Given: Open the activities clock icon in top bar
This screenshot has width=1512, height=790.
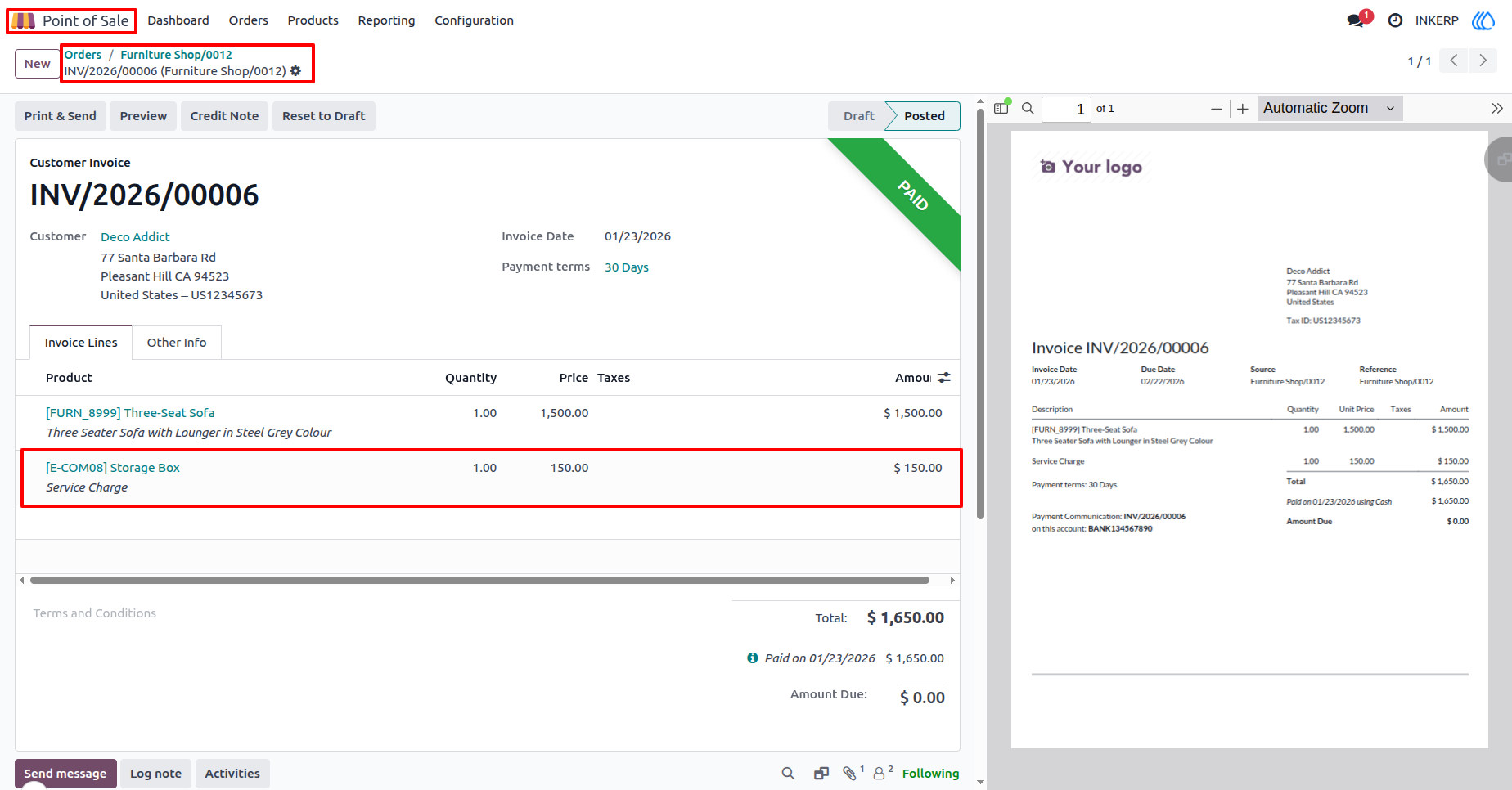Looking at the screenshot, I should click(1396, 20).
